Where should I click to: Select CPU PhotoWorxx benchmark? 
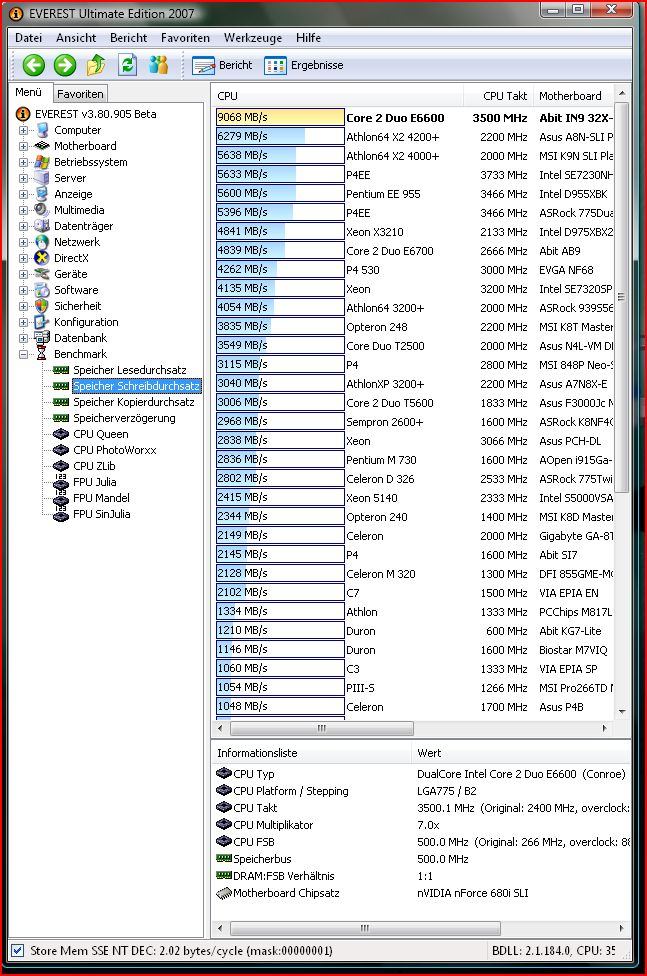pyautogui.click(x=115, y=450)
